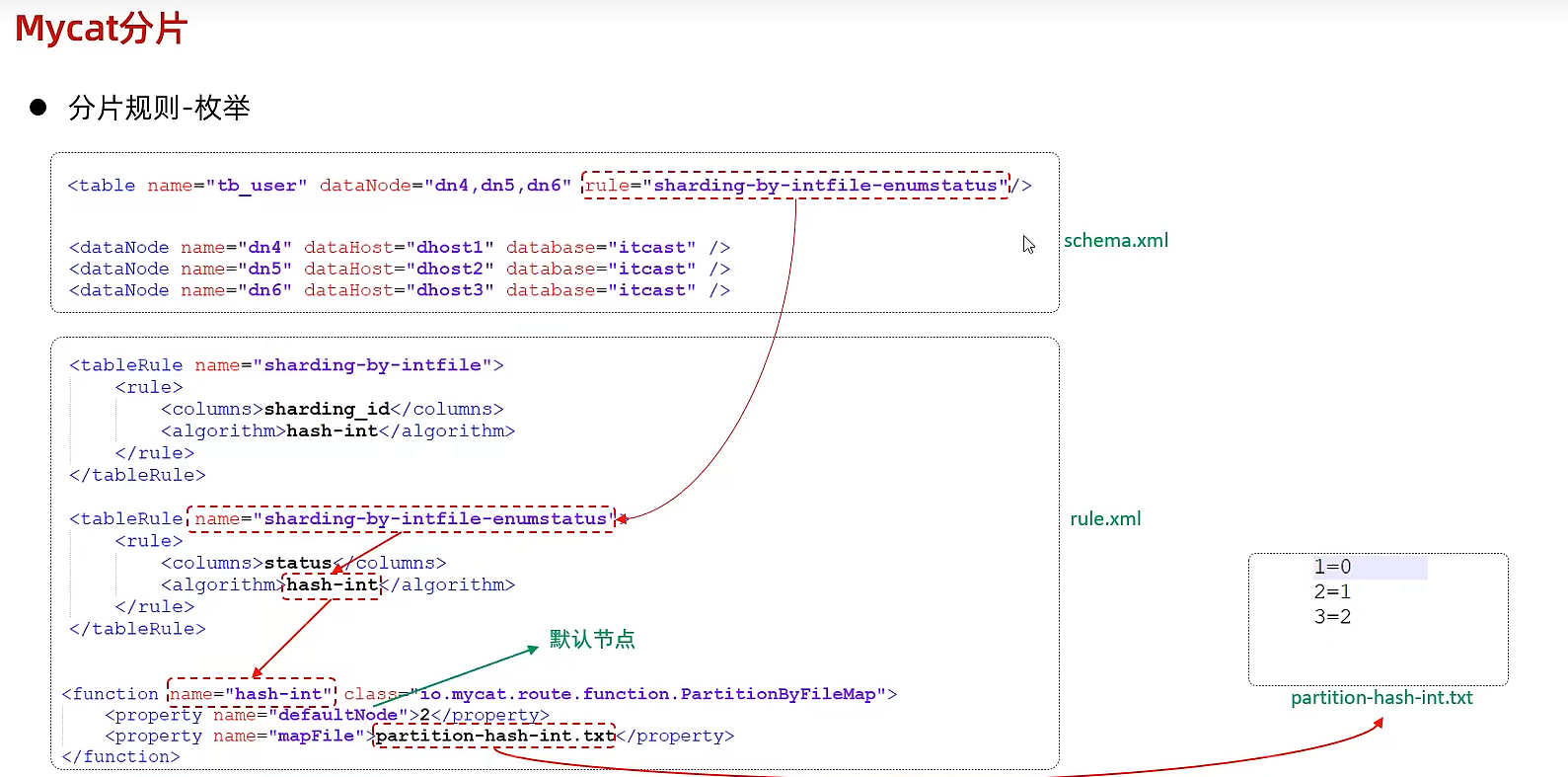Click dataHost="dhost2" attribute
This screenshot has width=1568, height=777.
coord(399,269)
